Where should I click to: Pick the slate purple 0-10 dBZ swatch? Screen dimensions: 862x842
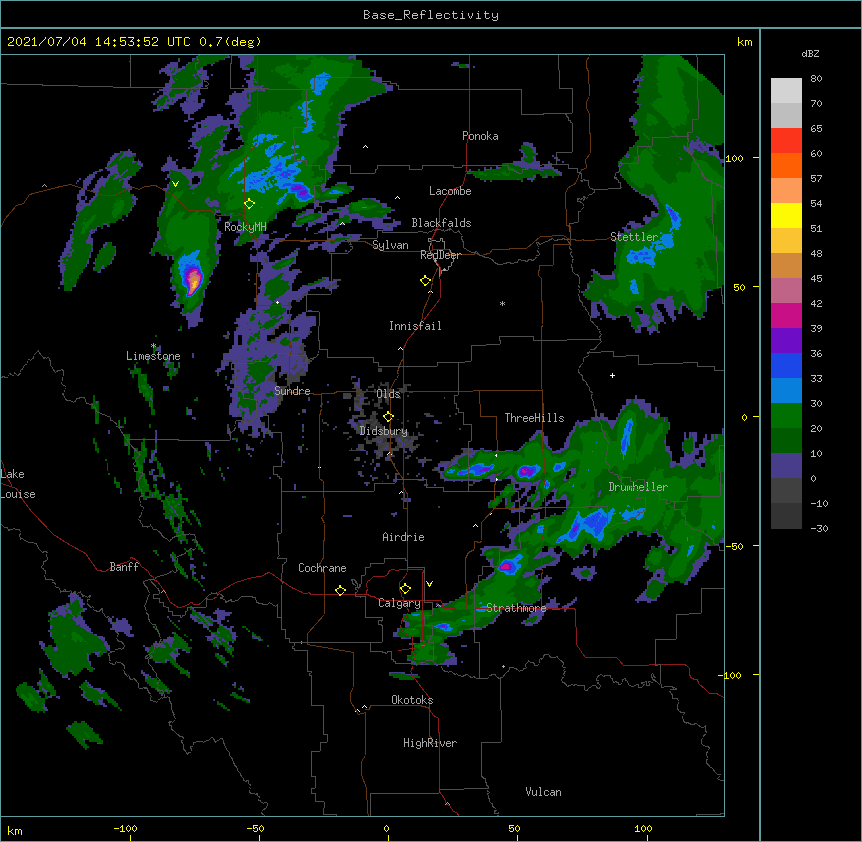pyautogui.click(x=786, y=466)
